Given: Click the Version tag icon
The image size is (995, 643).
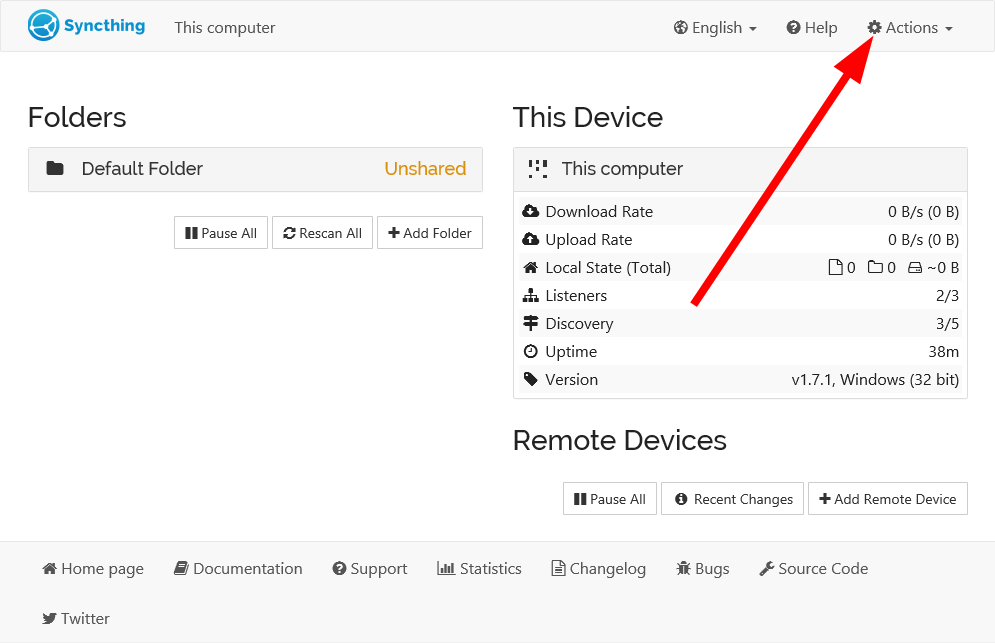Looking at the screenshot, I should [x=530, y=380].
